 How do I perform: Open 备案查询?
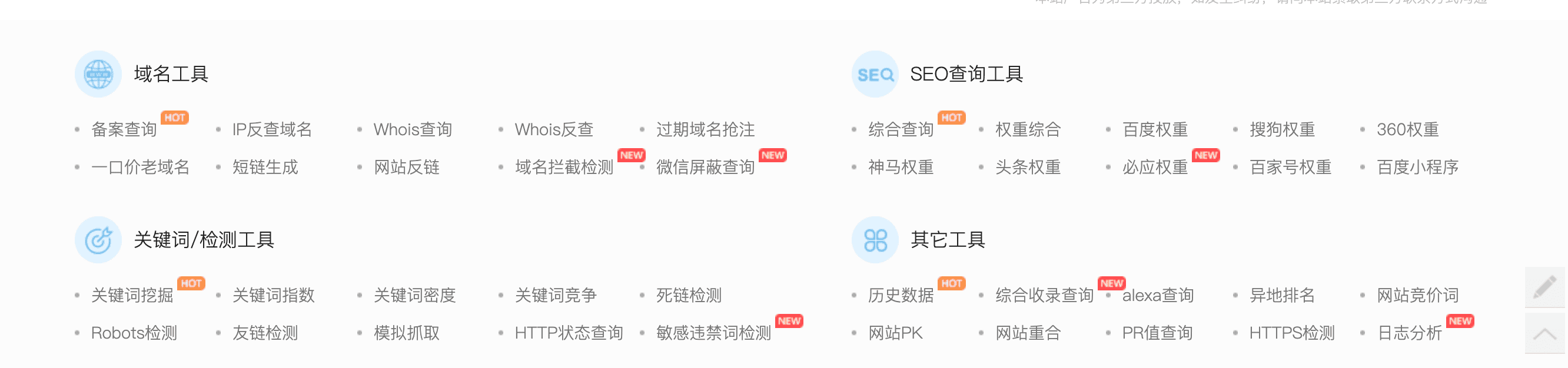pyautogui.click(x=125, y=129)
